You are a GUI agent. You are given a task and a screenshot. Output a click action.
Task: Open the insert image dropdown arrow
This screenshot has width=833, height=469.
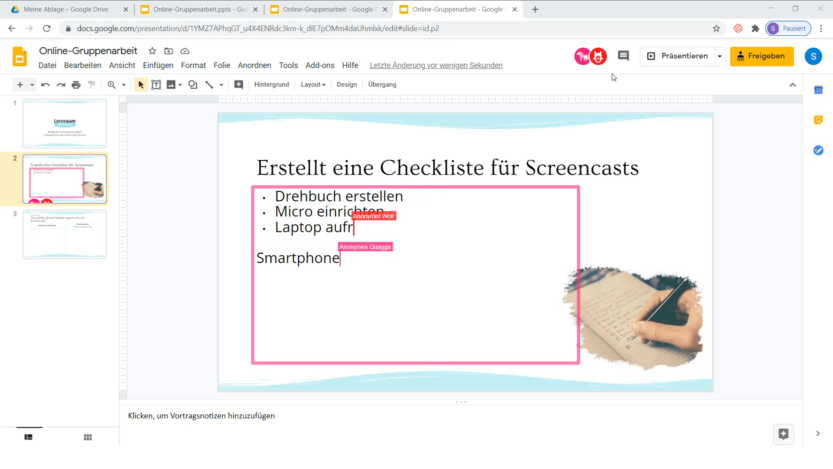pos(181,84)
